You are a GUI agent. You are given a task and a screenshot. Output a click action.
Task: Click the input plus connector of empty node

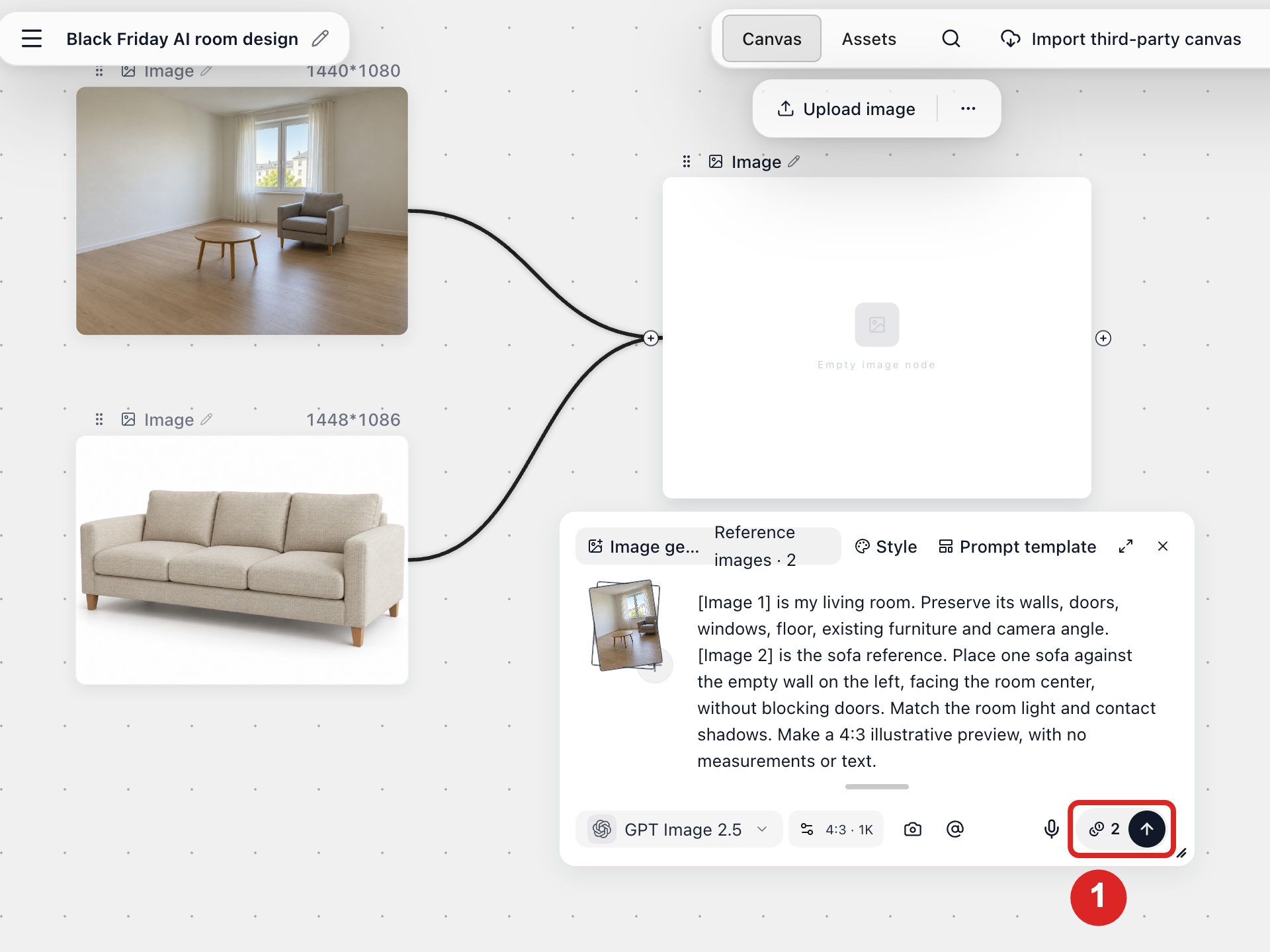pos(651,338)
